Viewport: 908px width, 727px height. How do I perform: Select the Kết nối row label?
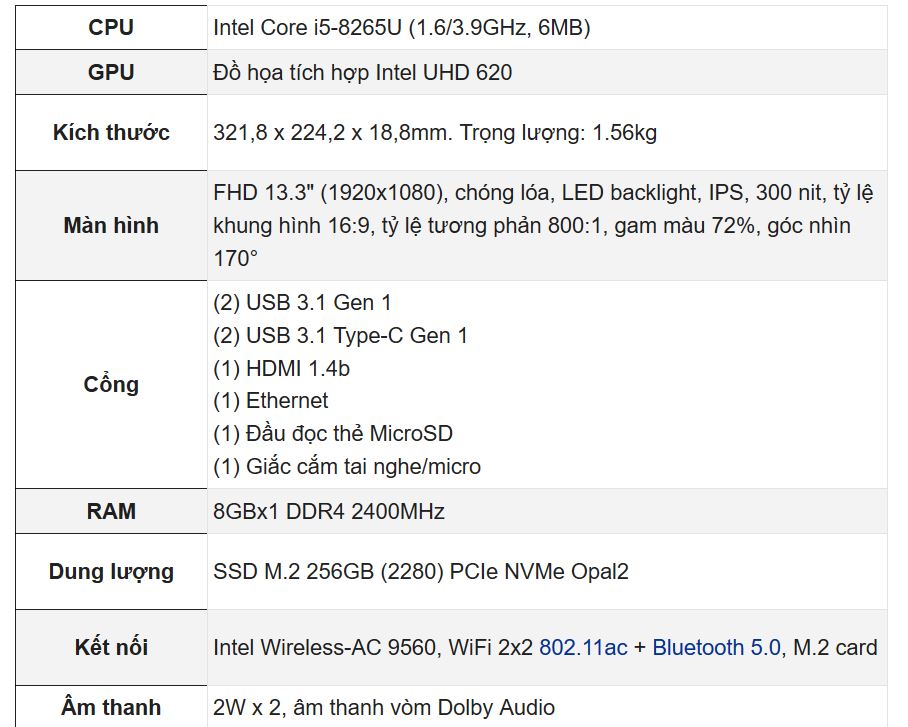pos(111,648)
